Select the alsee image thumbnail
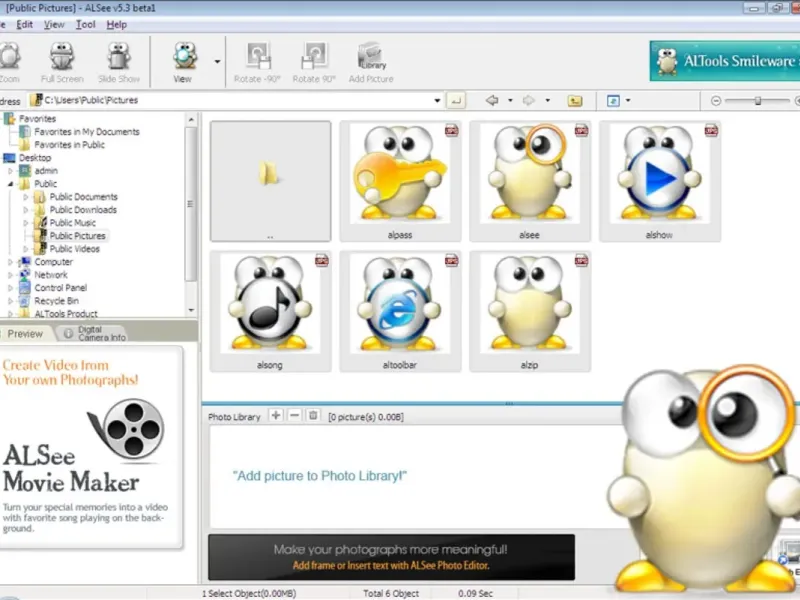This screenshot has height=600, width=800. (530, 181)
